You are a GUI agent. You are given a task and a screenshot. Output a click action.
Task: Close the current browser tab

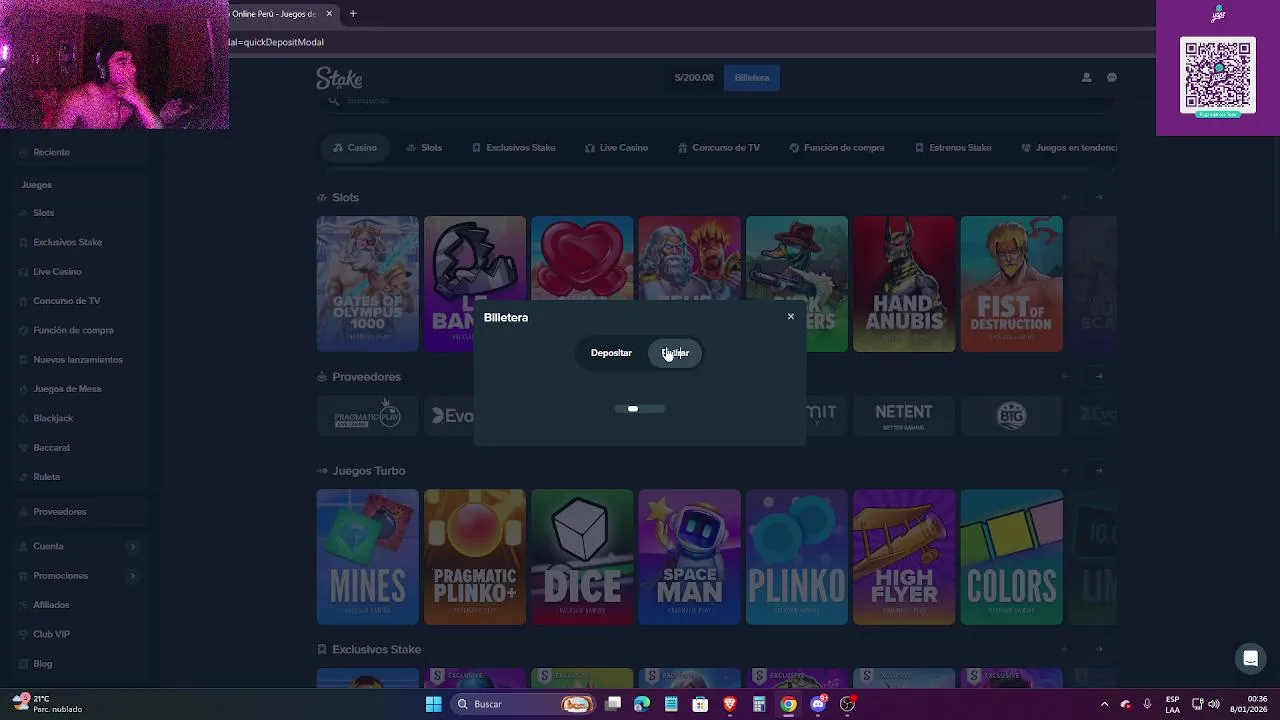tap(329, 13)
